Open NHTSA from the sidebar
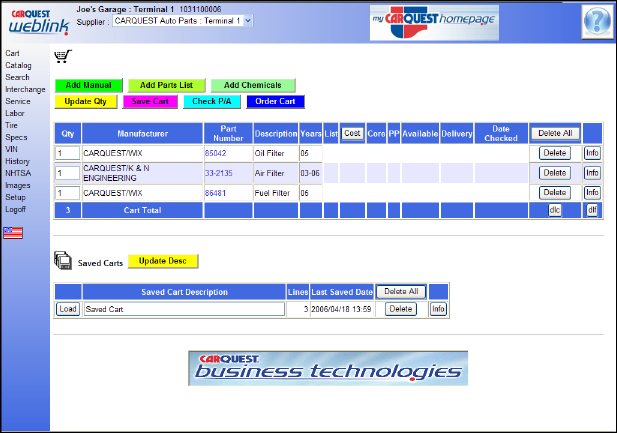Screen dimensions: 617x433 (x=18, y=173)
